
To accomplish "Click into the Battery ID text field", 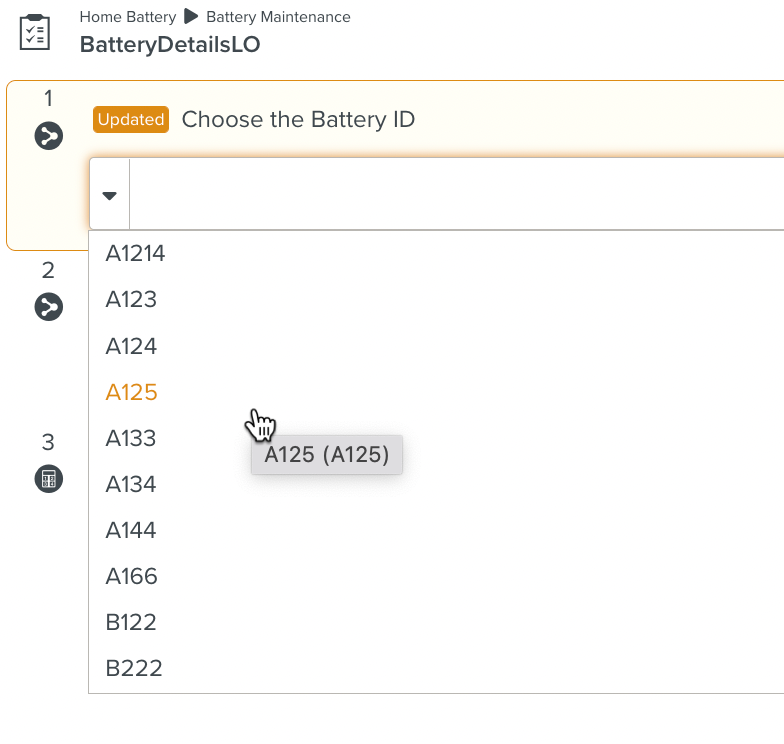I will pos(450,195).
